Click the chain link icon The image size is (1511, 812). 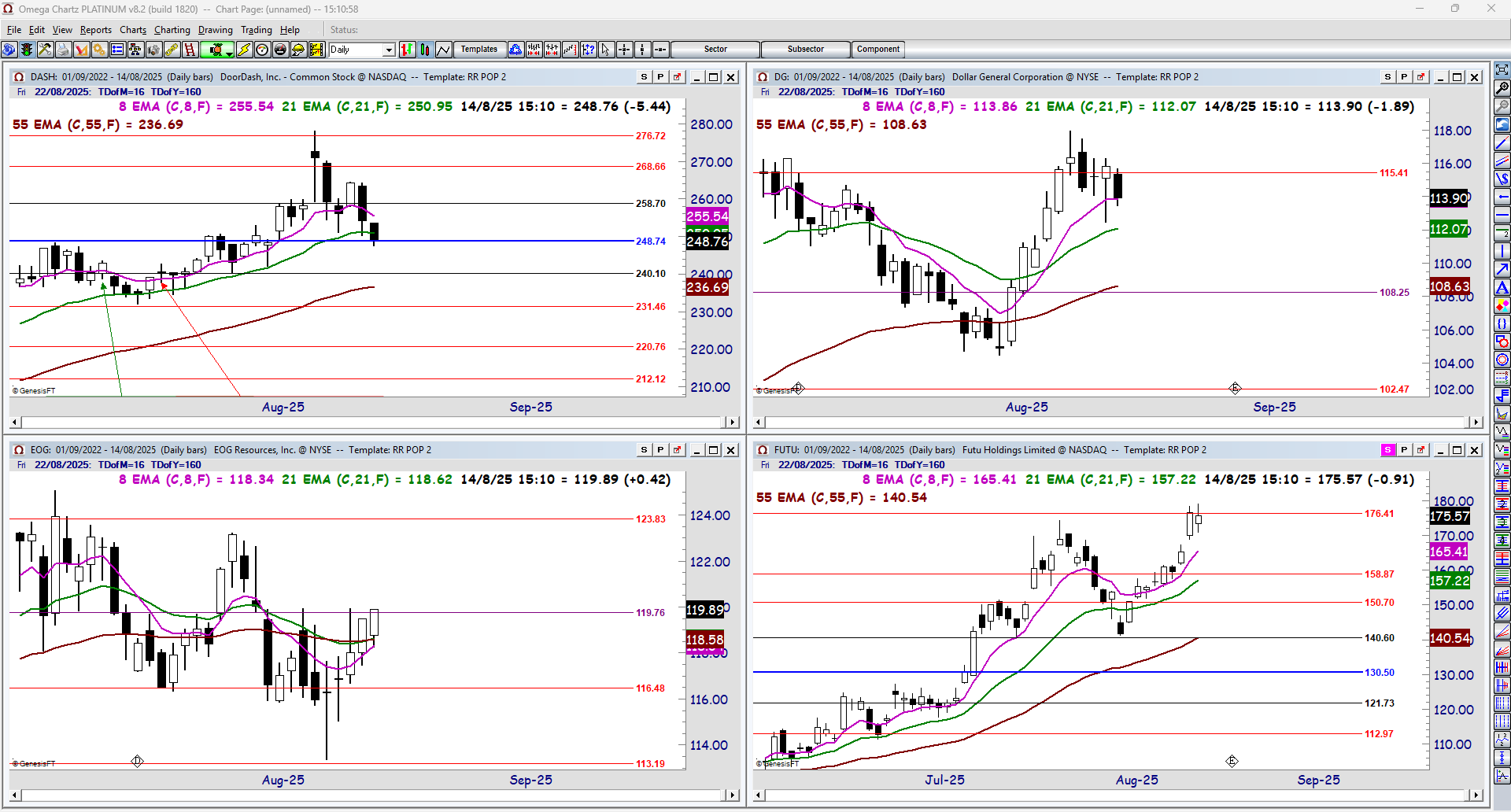point(172,50)
